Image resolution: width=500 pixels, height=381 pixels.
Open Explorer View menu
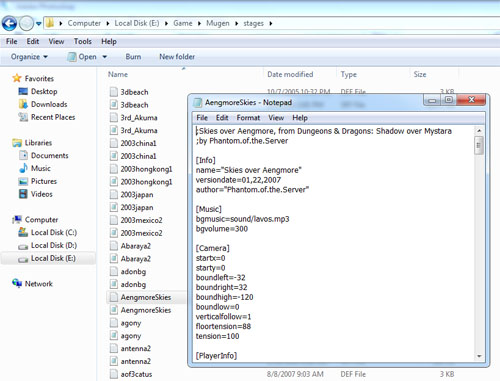[x=56, y=42]
